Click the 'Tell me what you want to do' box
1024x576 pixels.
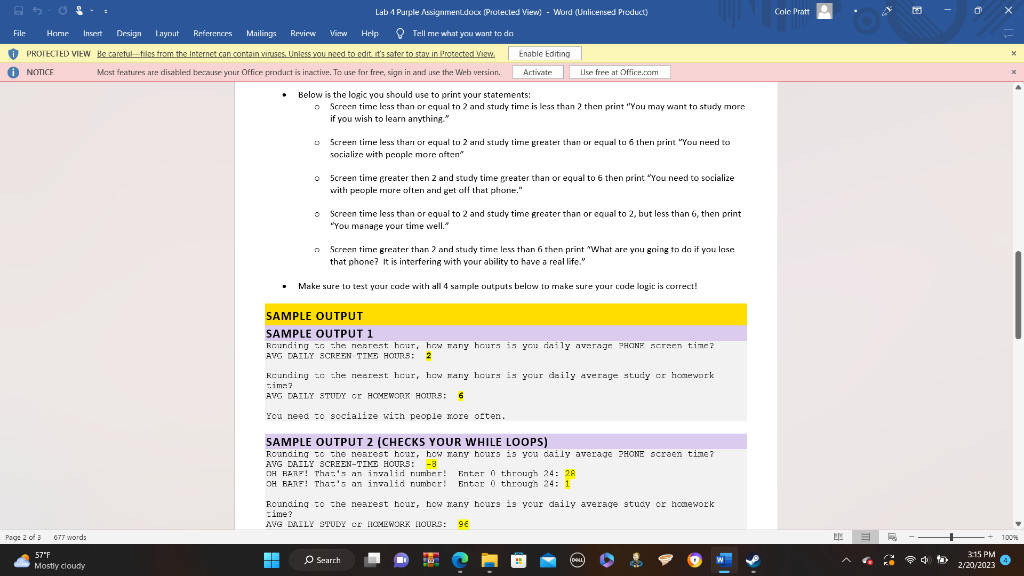point(462,33)
